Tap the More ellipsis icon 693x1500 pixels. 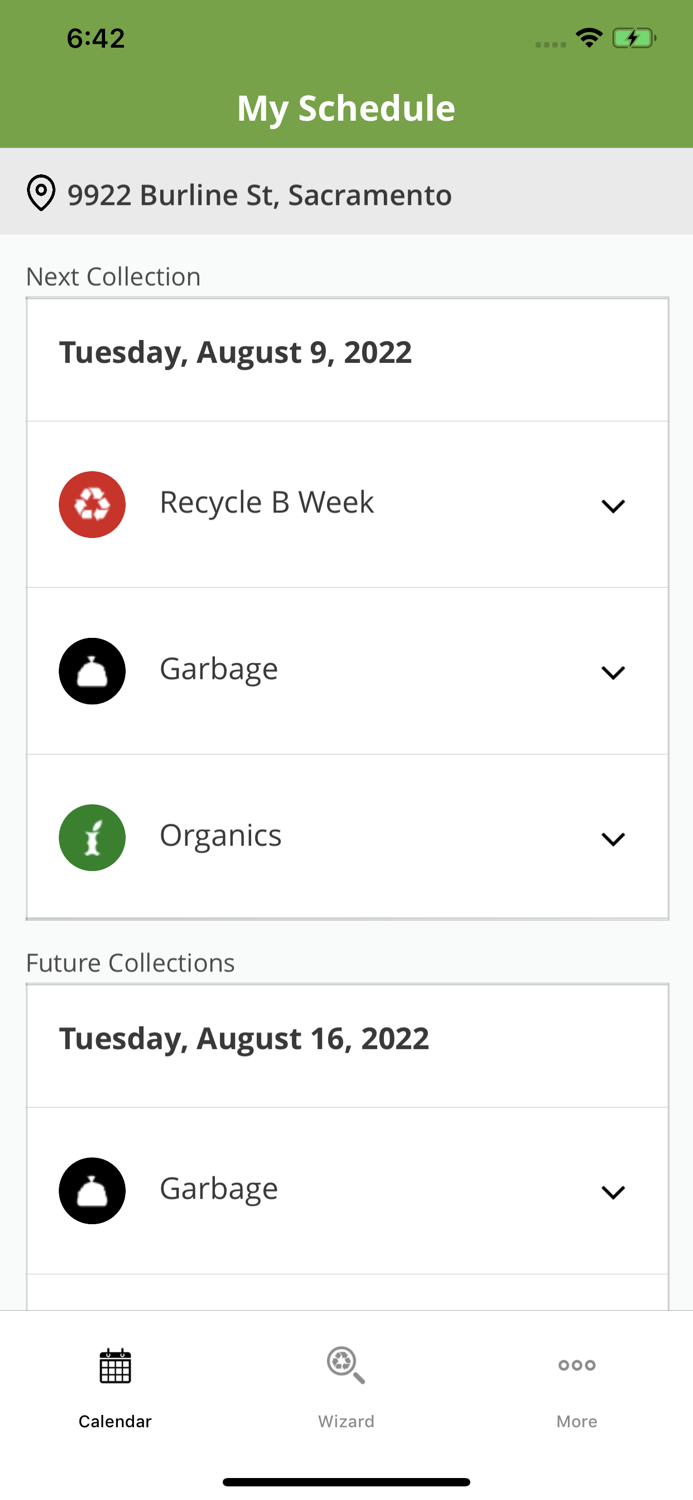(x=577, y=1364)
